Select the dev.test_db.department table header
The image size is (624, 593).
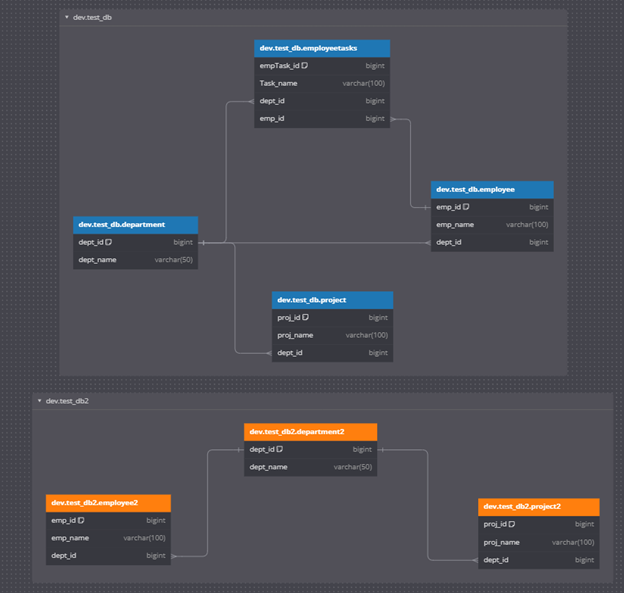tap(135, 225)
